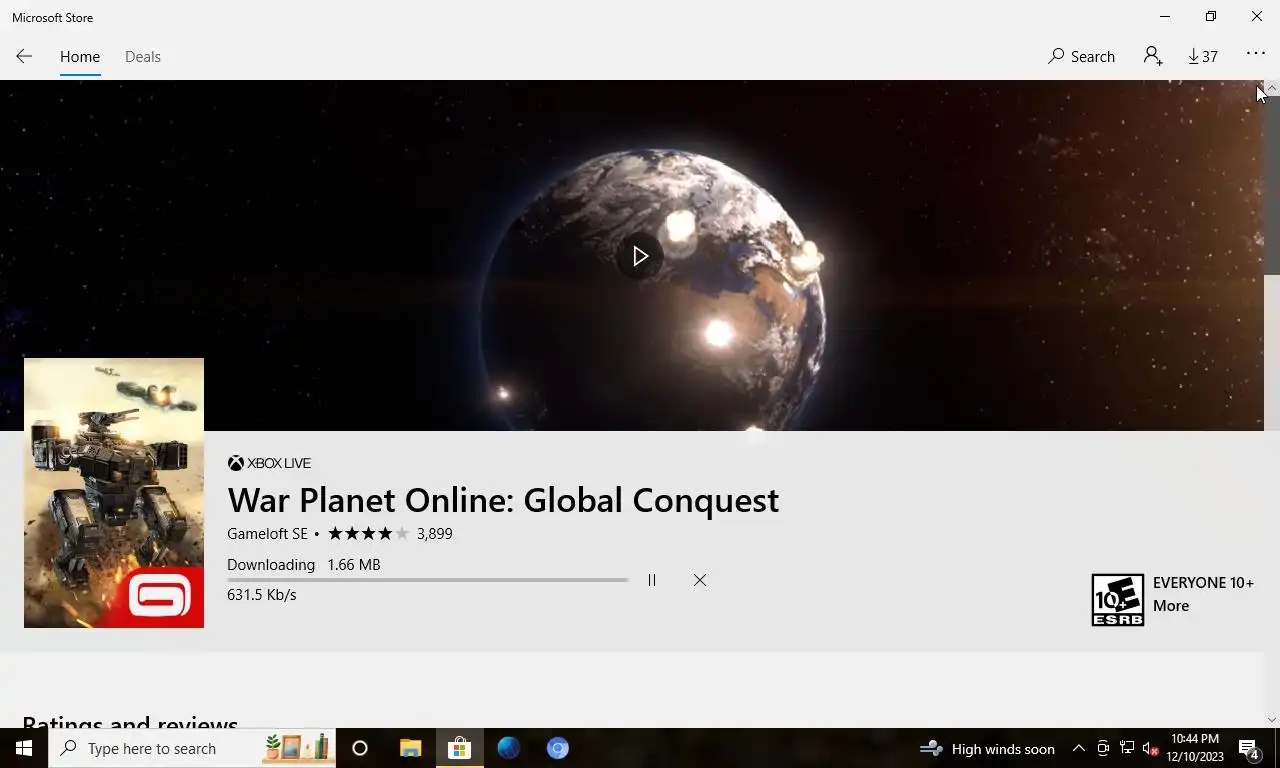Click the star rating
Viewport: 1280px width, 768px height.
pyautogui.click(x=368, y=534)
